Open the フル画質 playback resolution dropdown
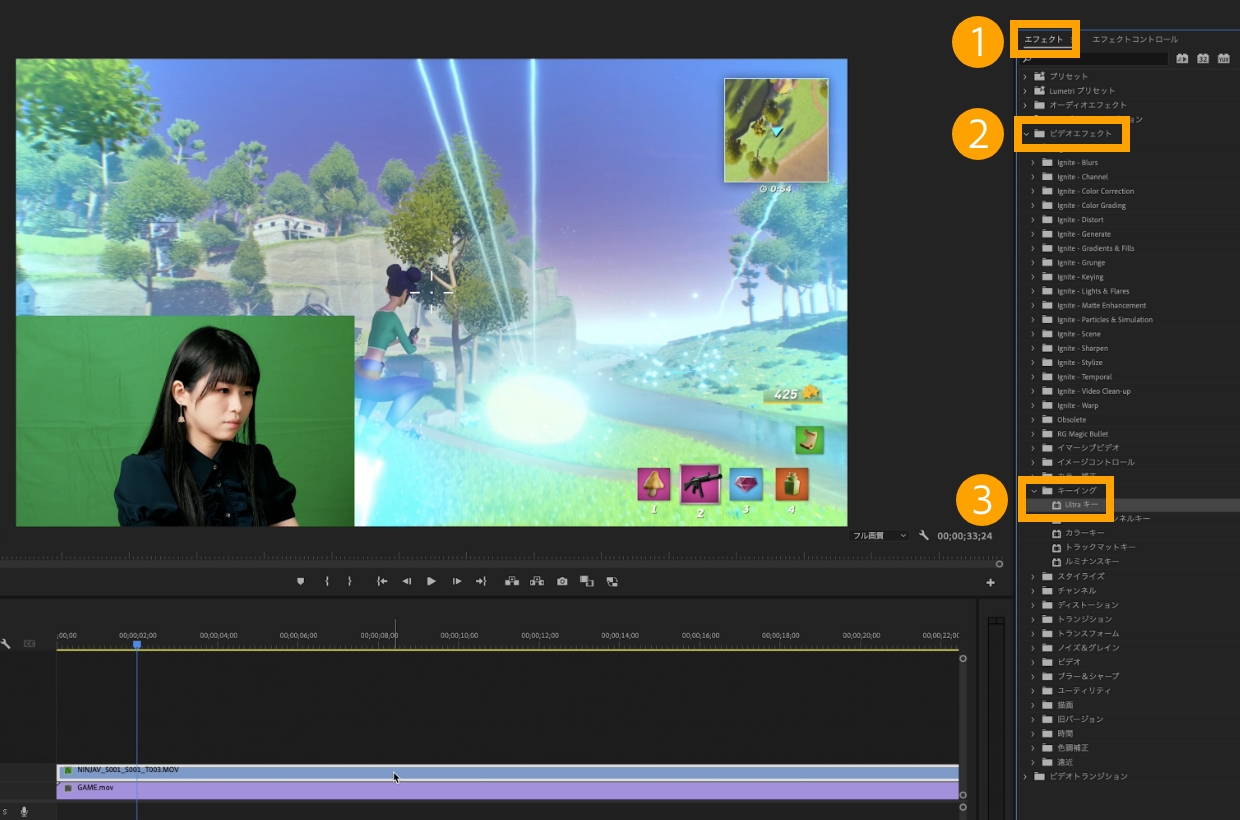1240x820 pixels. point(879,536)
